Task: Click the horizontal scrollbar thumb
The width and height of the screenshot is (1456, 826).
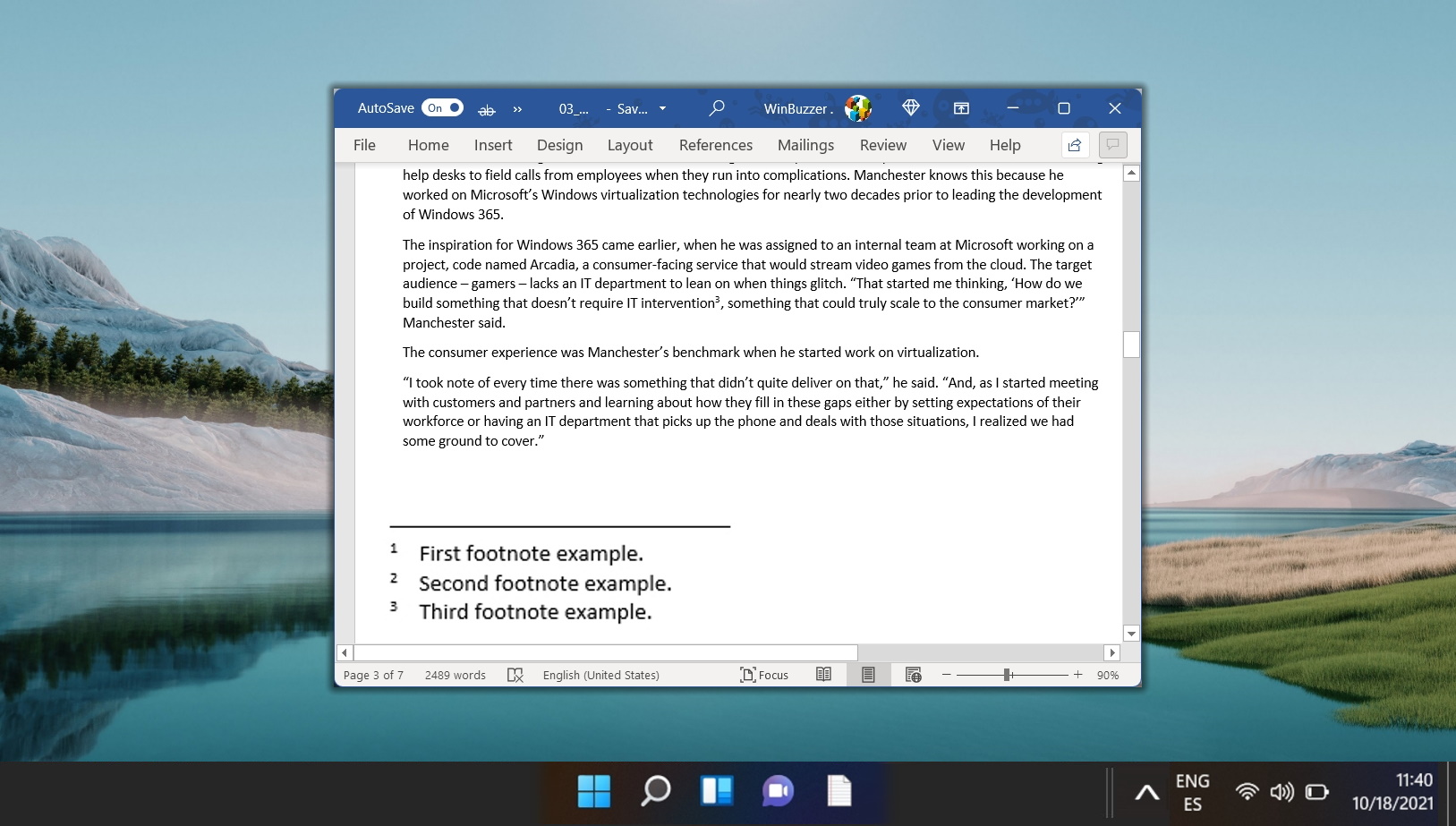Action: [x=606, y=652]
